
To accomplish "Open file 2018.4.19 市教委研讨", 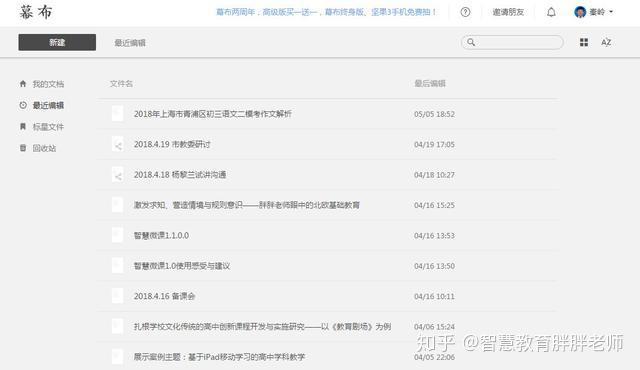I will click(172, 144).
